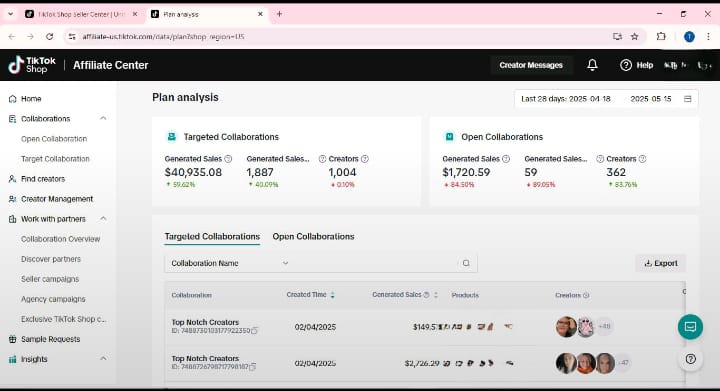The height and width of the screenshot is (391, 720).
Task: Switch to the Open Collaborations tab
Action: tap(313, 237)
